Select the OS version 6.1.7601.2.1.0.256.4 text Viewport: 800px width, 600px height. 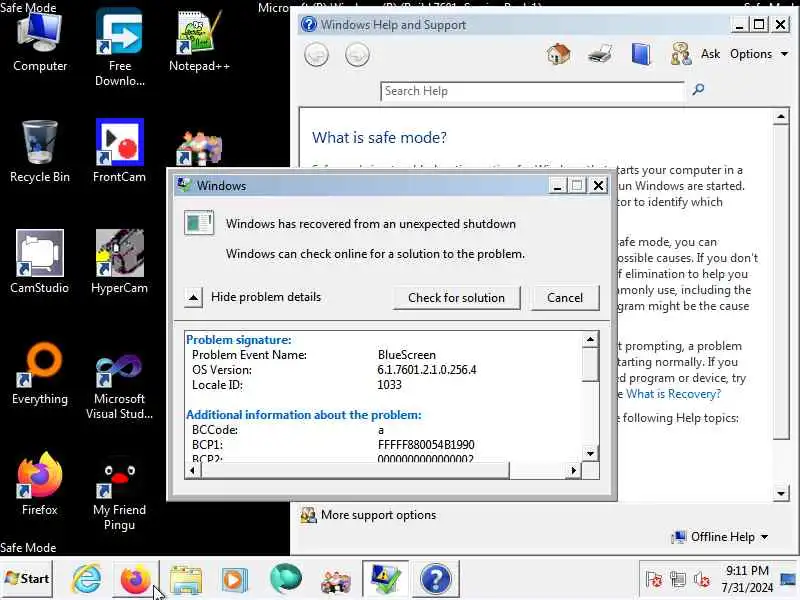click(x=427, y=370)
